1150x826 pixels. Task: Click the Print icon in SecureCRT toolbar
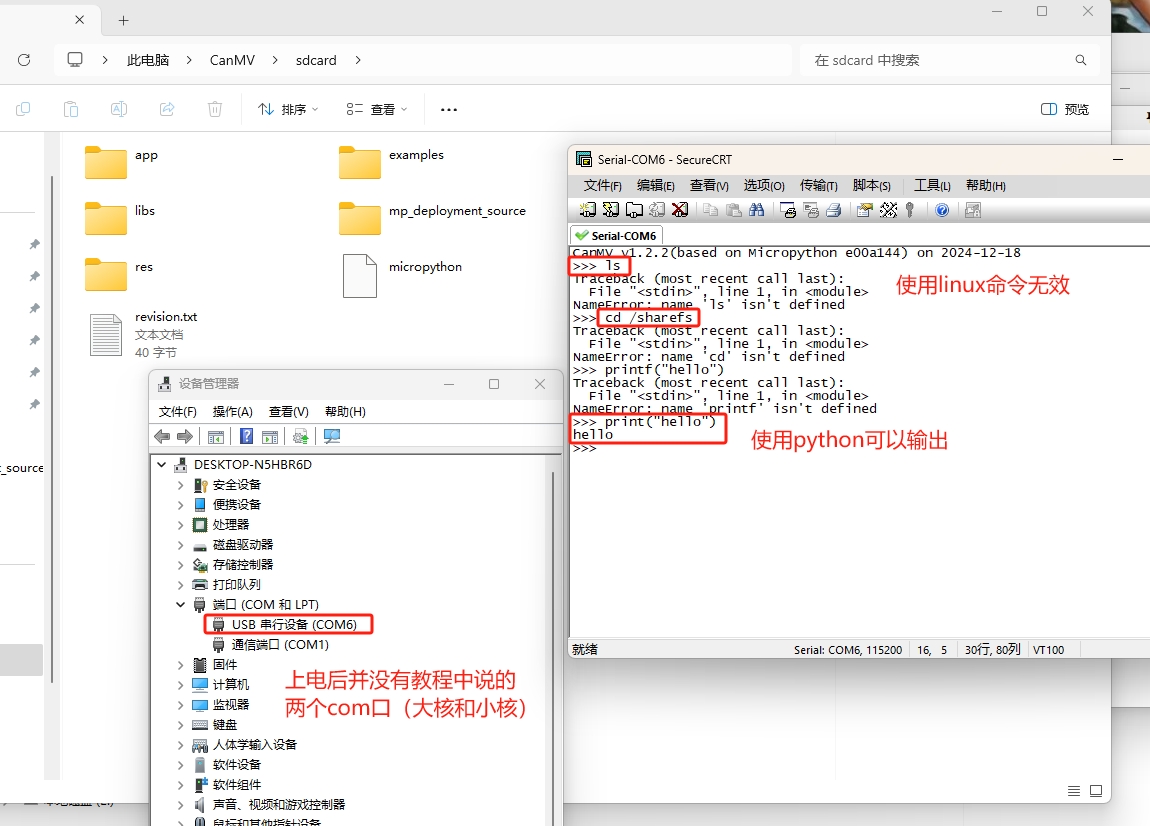pyautogui.click(x=835, y=209)
